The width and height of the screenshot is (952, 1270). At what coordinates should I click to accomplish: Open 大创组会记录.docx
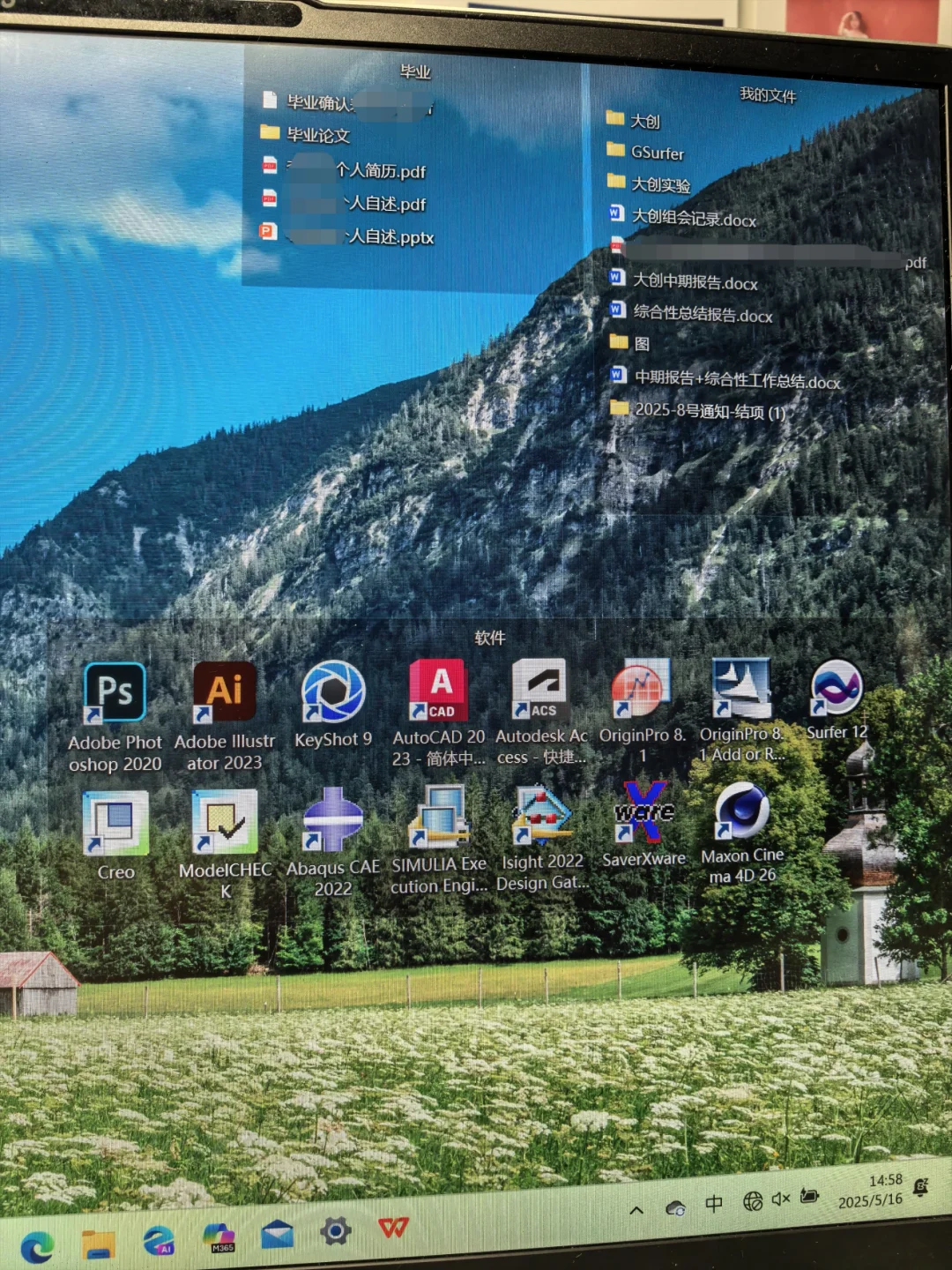tap(683, 217)
